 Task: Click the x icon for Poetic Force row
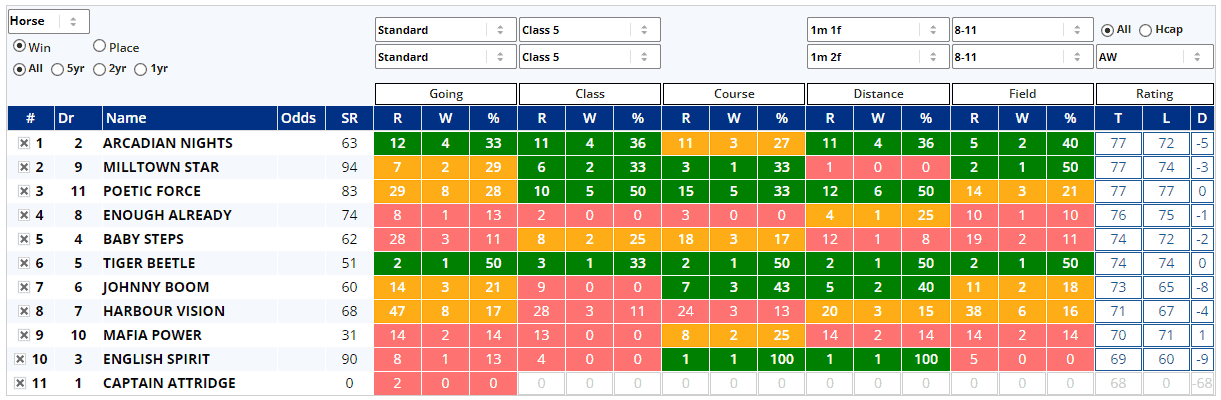pos(24,191)
